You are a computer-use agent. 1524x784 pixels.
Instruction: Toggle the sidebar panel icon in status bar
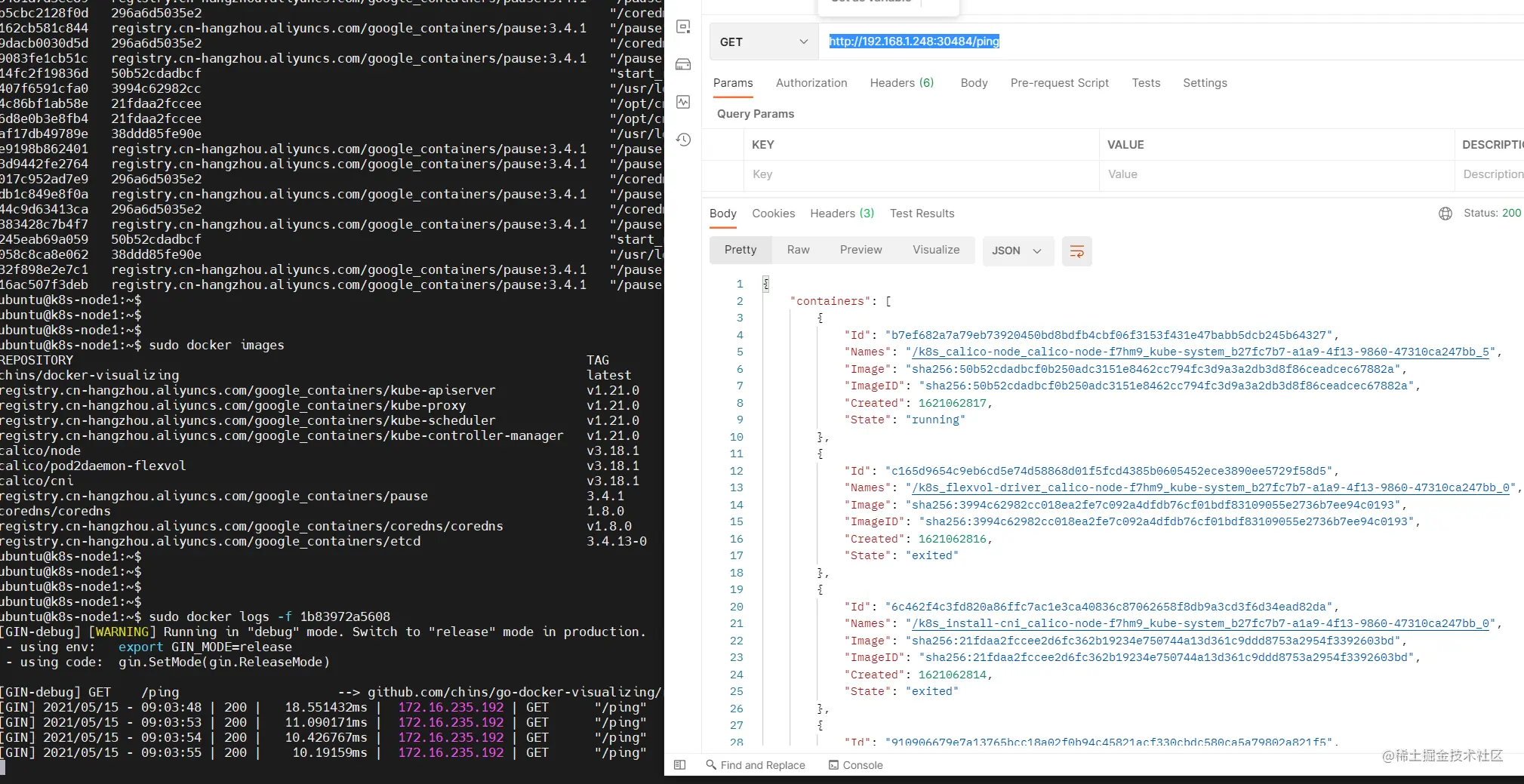(x=679, y=765)
